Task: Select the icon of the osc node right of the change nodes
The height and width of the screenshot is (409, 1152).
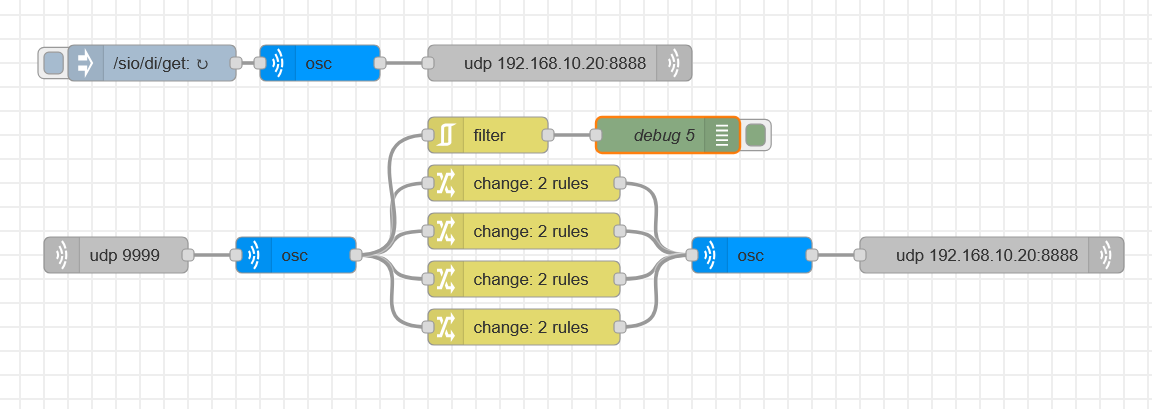Action: 710,255
